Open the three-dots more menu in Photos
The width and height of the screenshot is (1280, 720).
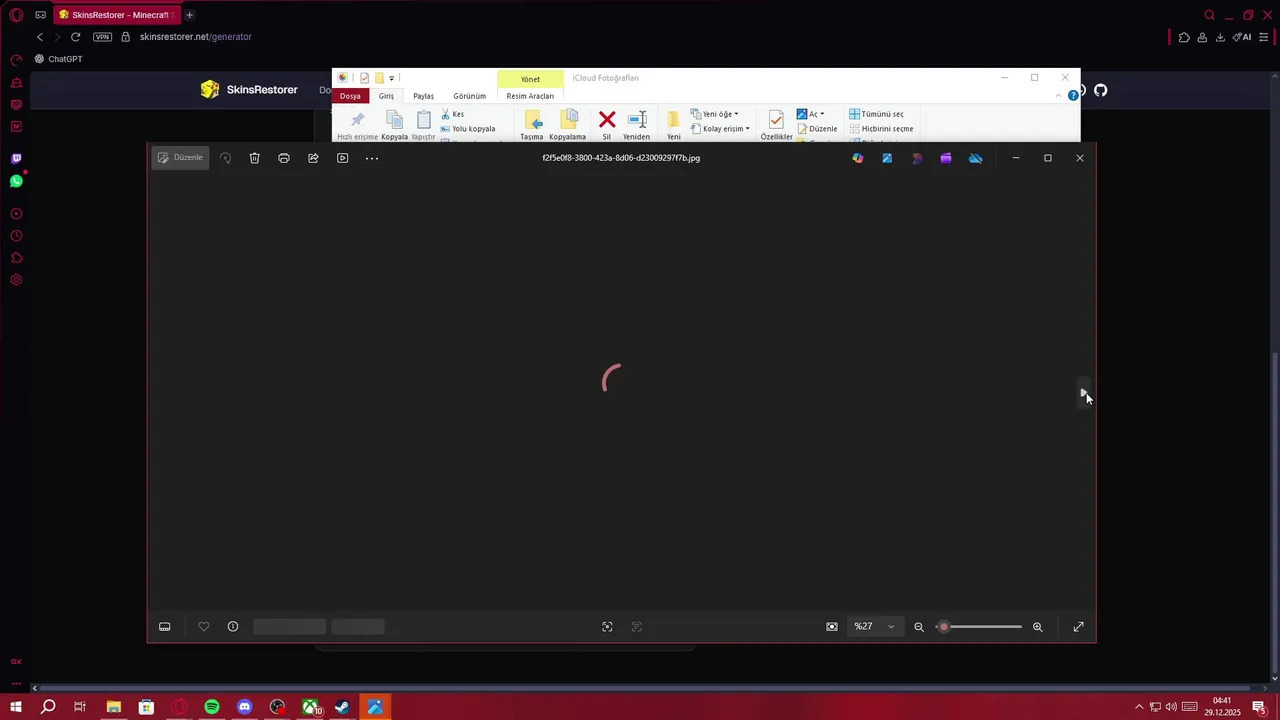pos(372,158)
